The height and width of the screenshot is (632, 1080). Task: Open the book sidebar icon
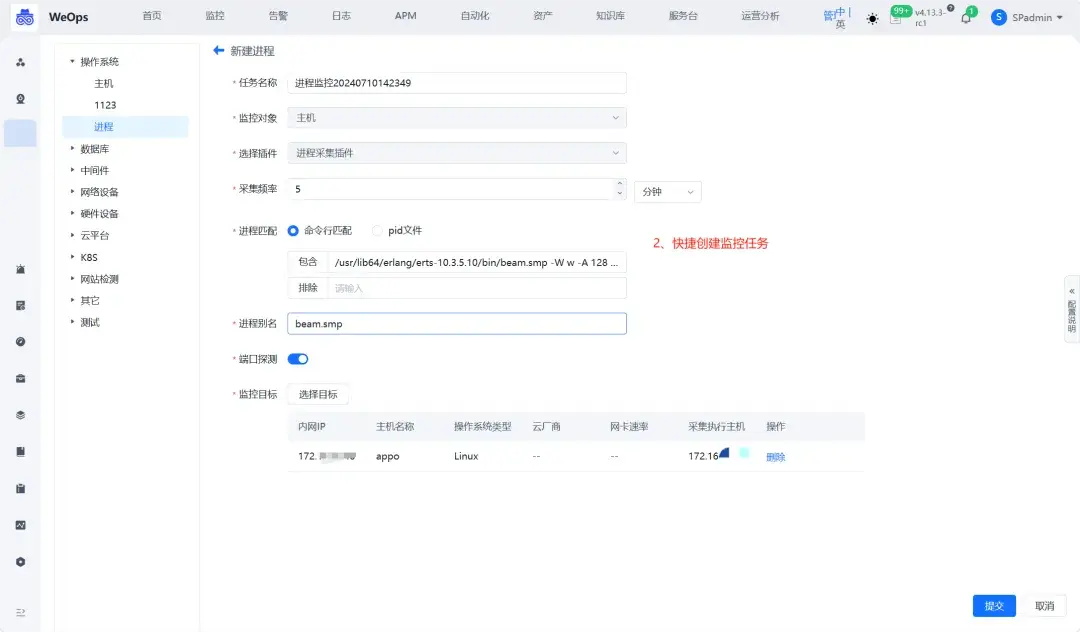pyautogui.click(x=21, y=452)
